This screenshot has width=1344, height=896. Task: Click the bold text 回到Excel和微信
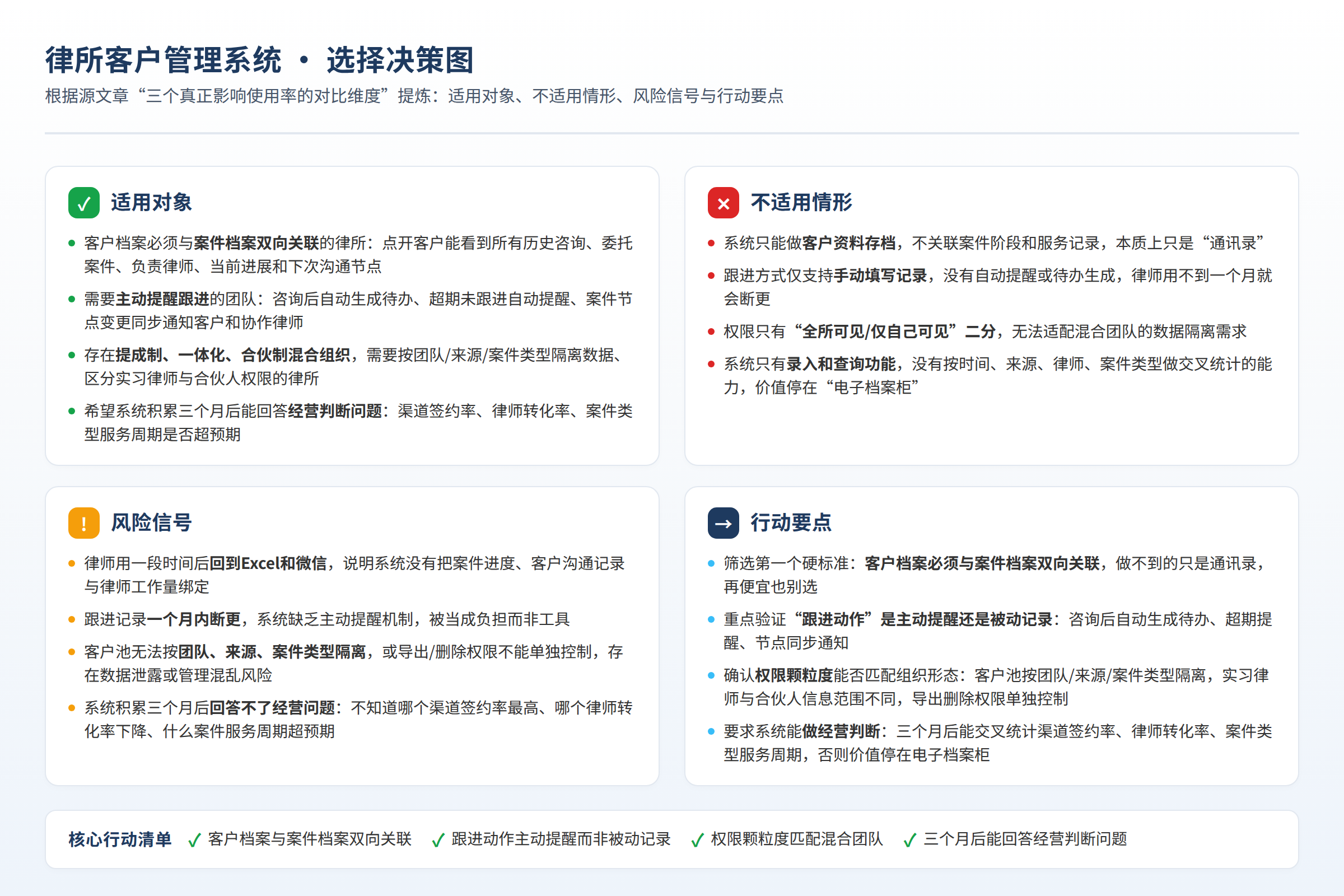(268, 563)
